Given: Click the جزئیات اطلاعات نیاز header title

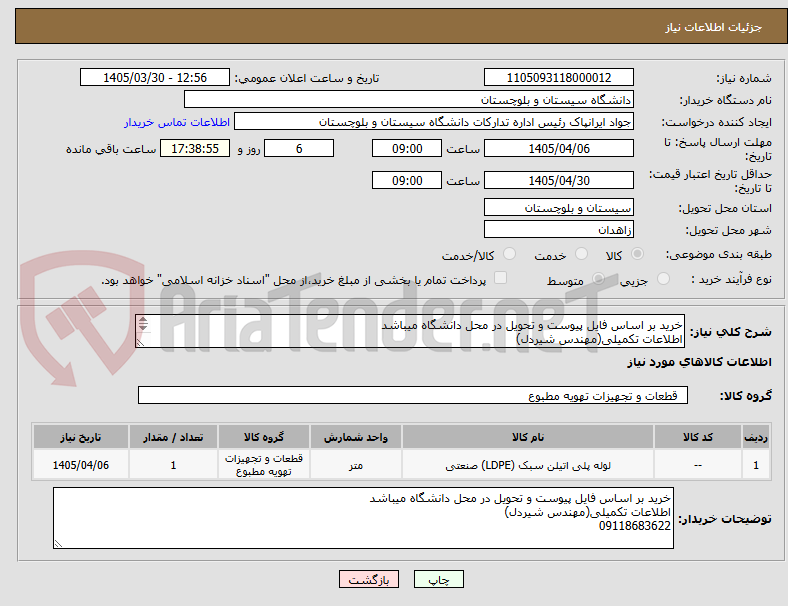Looking at the screenshot, I should tap(714, 27).
